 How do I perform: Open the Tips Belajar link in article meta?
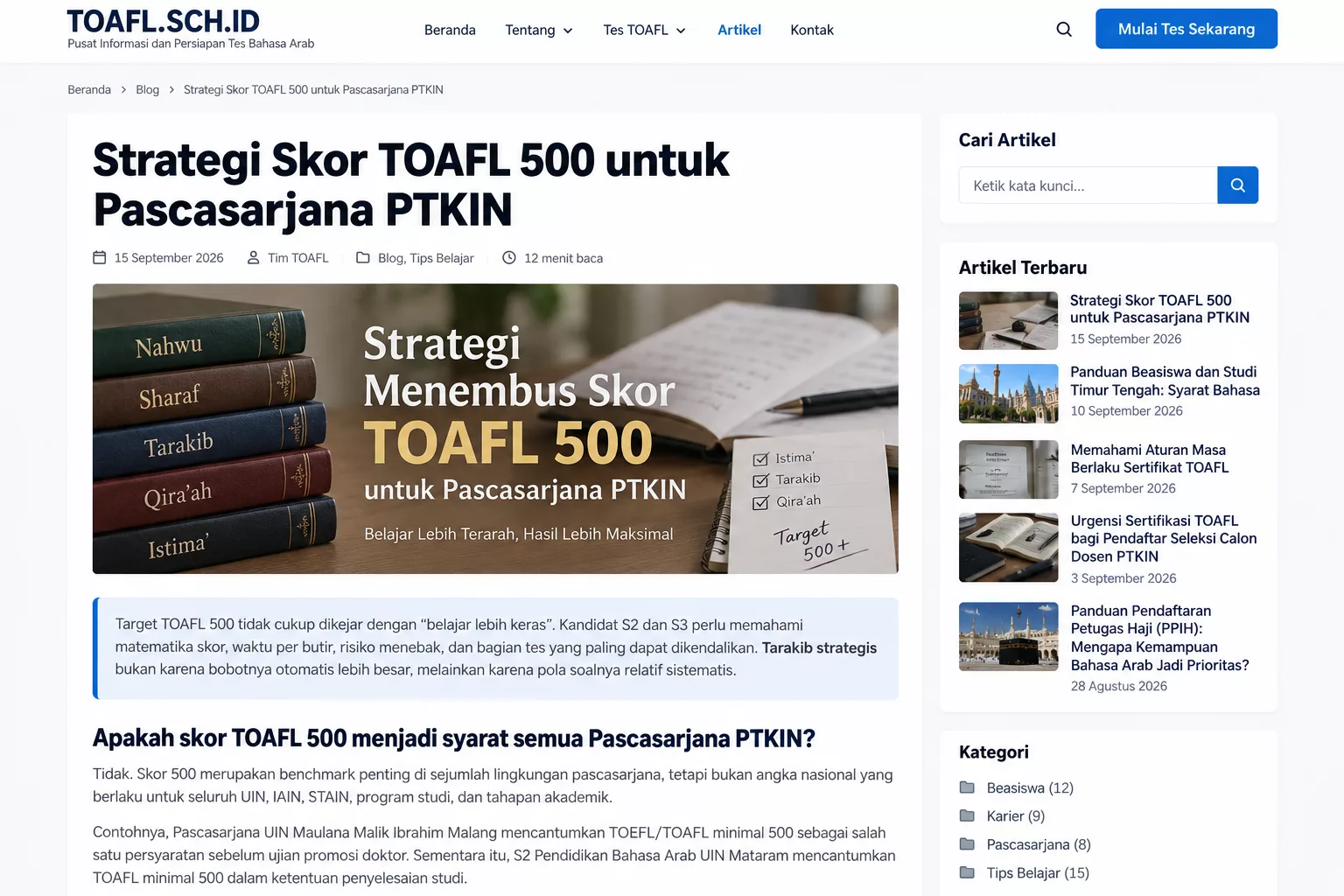point(442,258)
